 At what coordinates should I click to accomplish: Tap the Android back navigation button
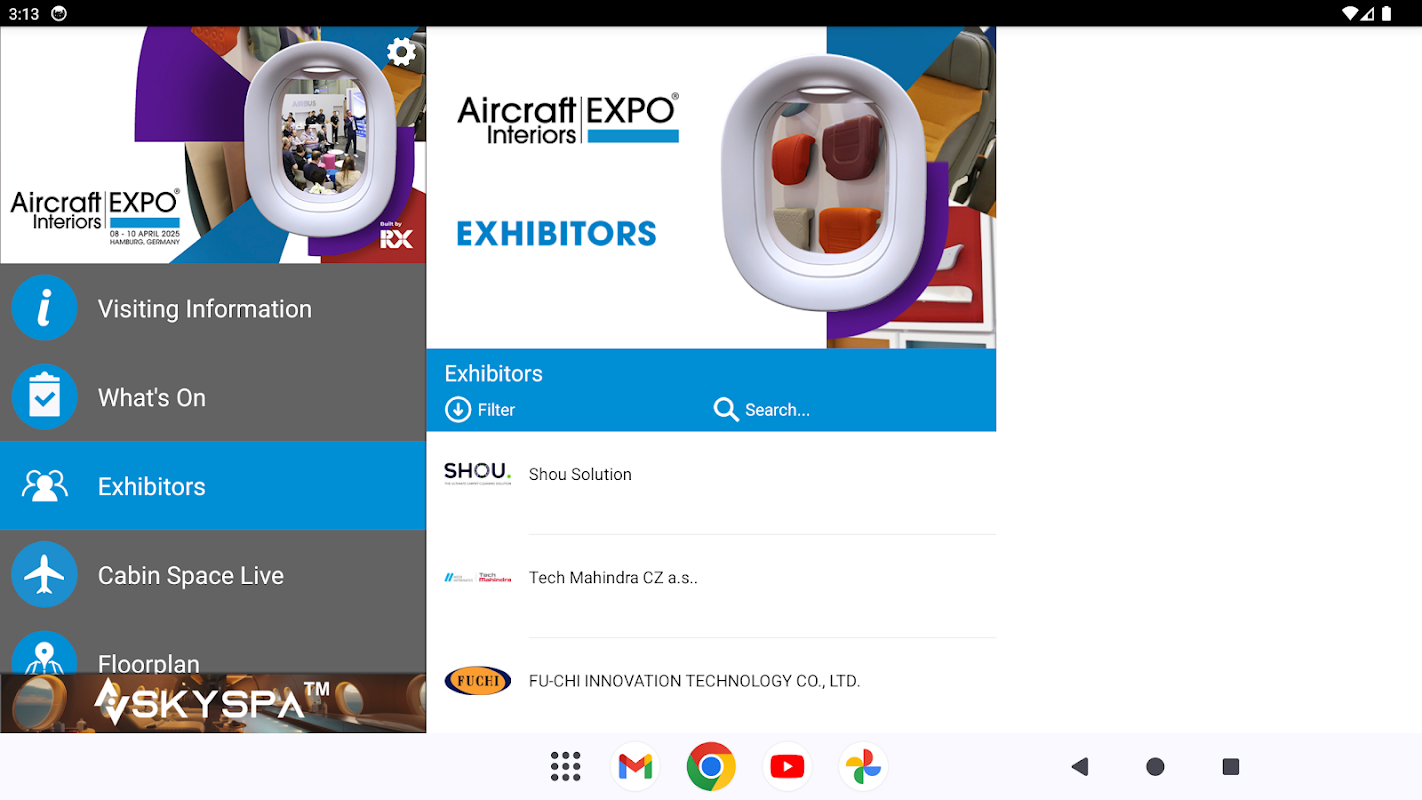[1079, 767]
